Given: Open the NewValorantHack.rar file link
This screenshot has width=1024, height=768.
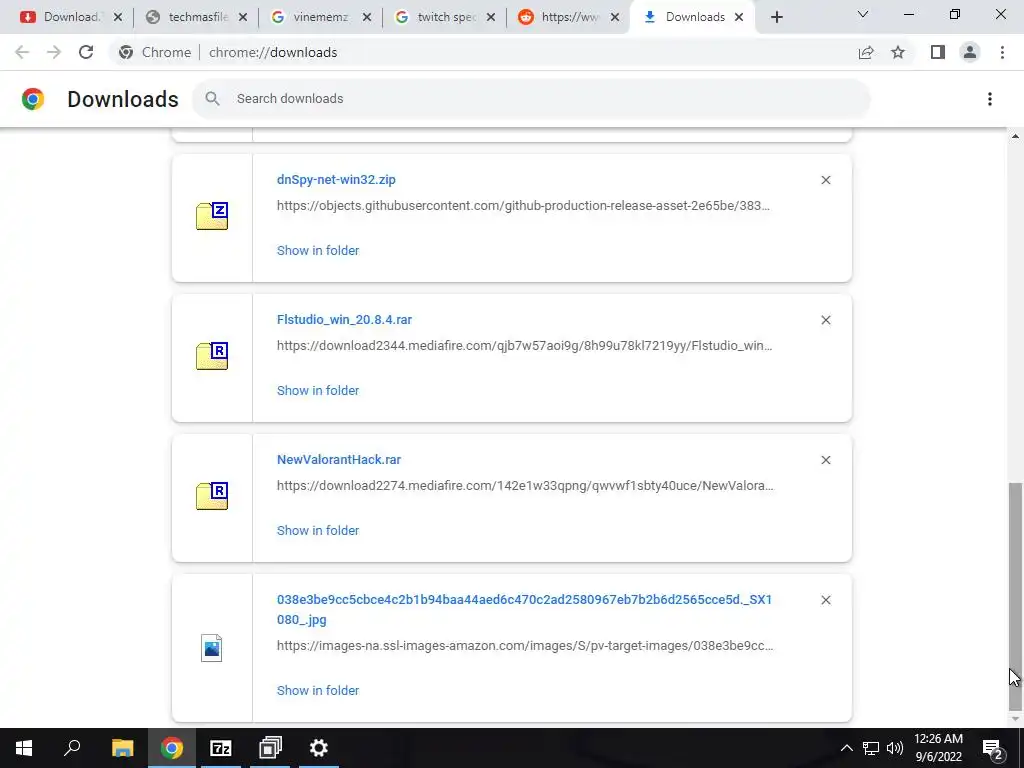Looking at the screenshot, I should (x=339, y=459).
